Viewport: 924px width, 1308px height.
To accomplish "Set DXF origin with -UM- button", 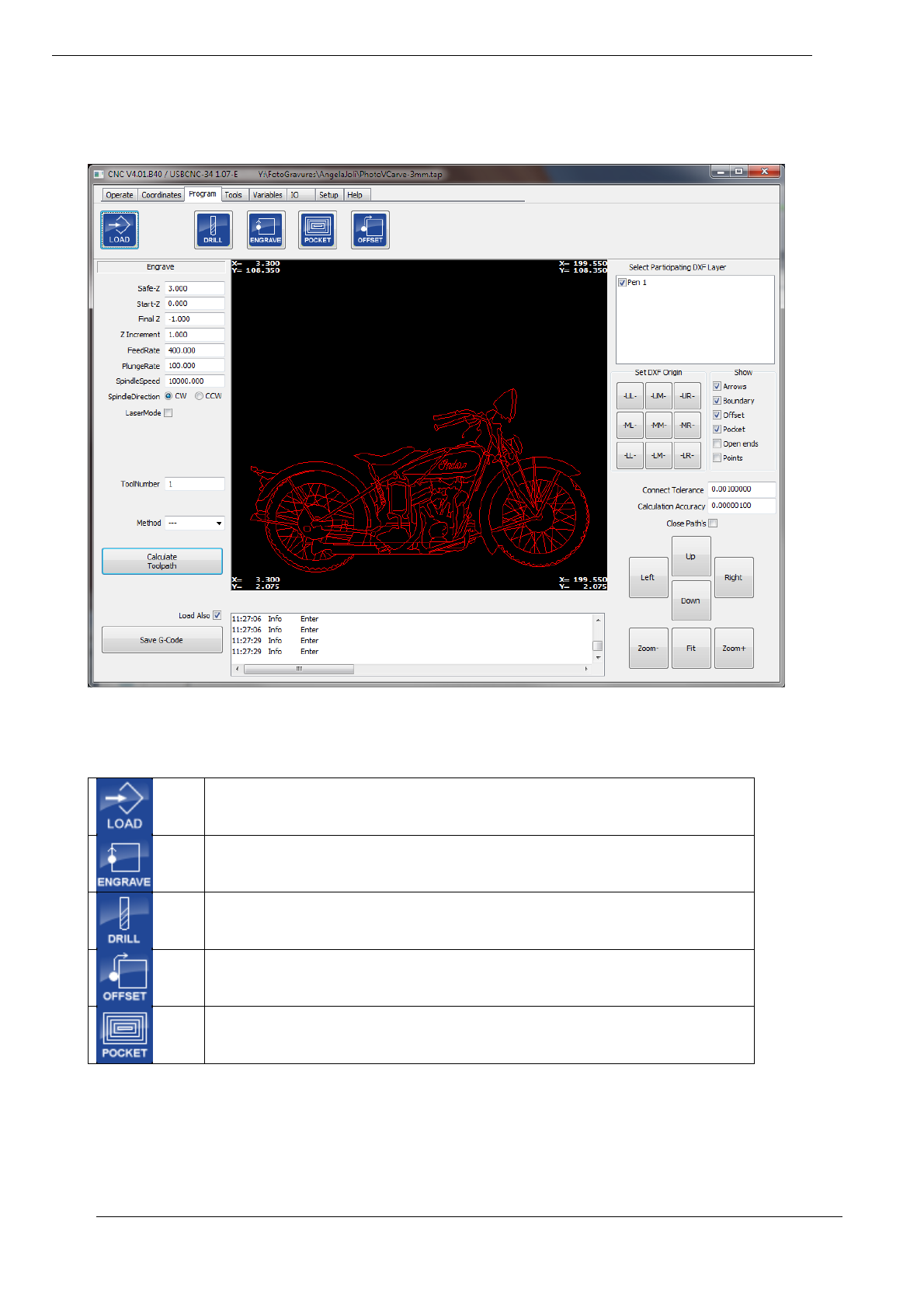I will [x=658, y=396].
